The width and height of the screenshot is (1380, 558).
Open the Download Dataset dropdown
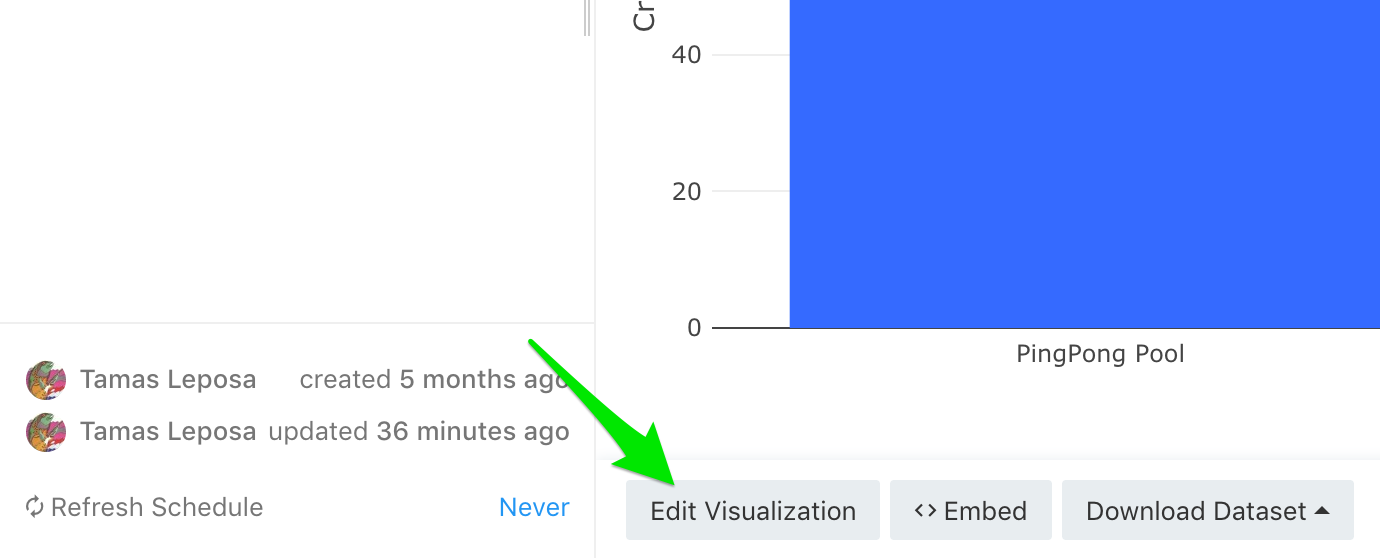1208,510
